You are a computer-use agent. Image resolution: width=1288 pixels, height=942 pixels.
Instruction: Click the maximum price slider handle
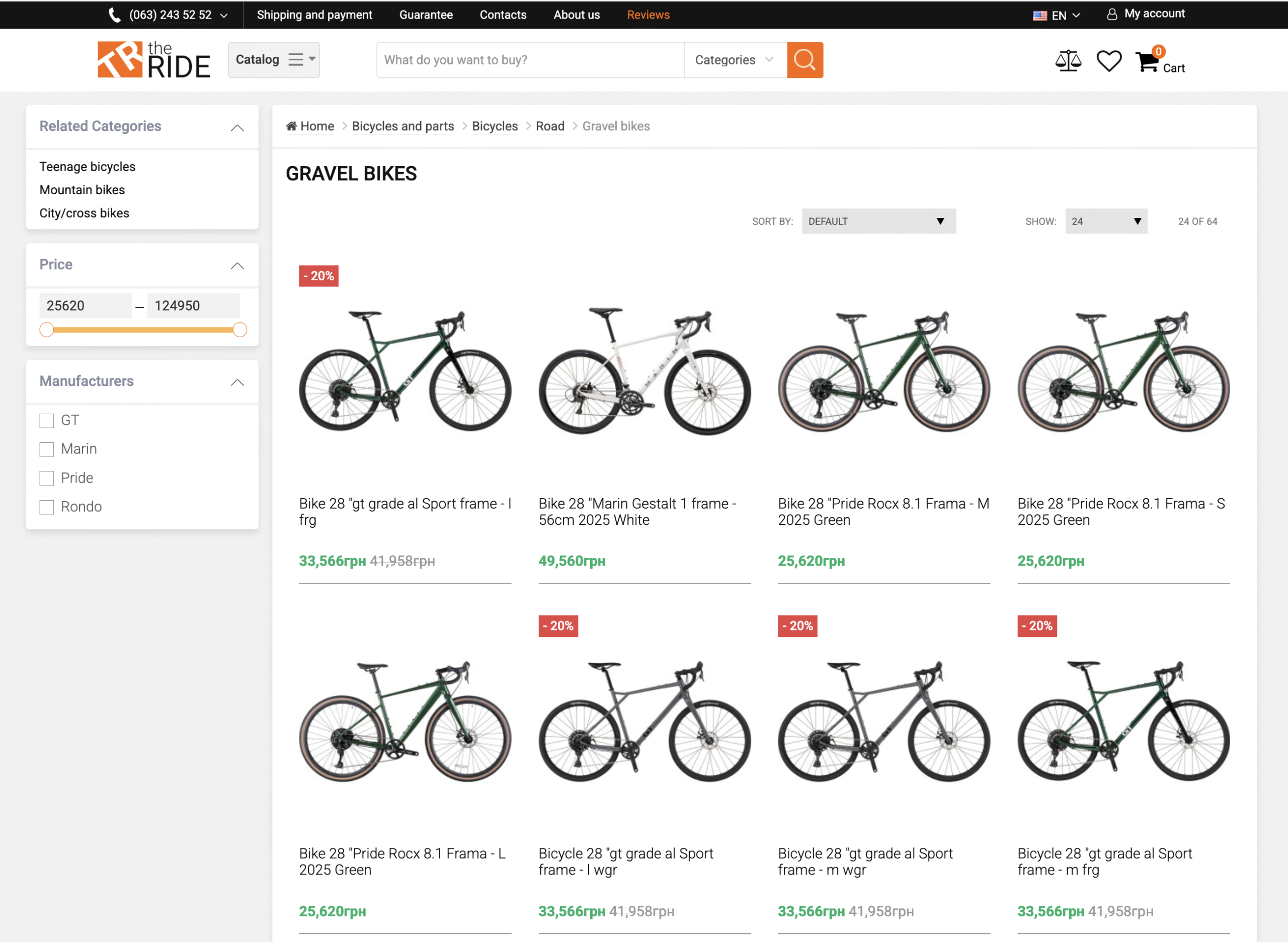click(x=240, y=330)
